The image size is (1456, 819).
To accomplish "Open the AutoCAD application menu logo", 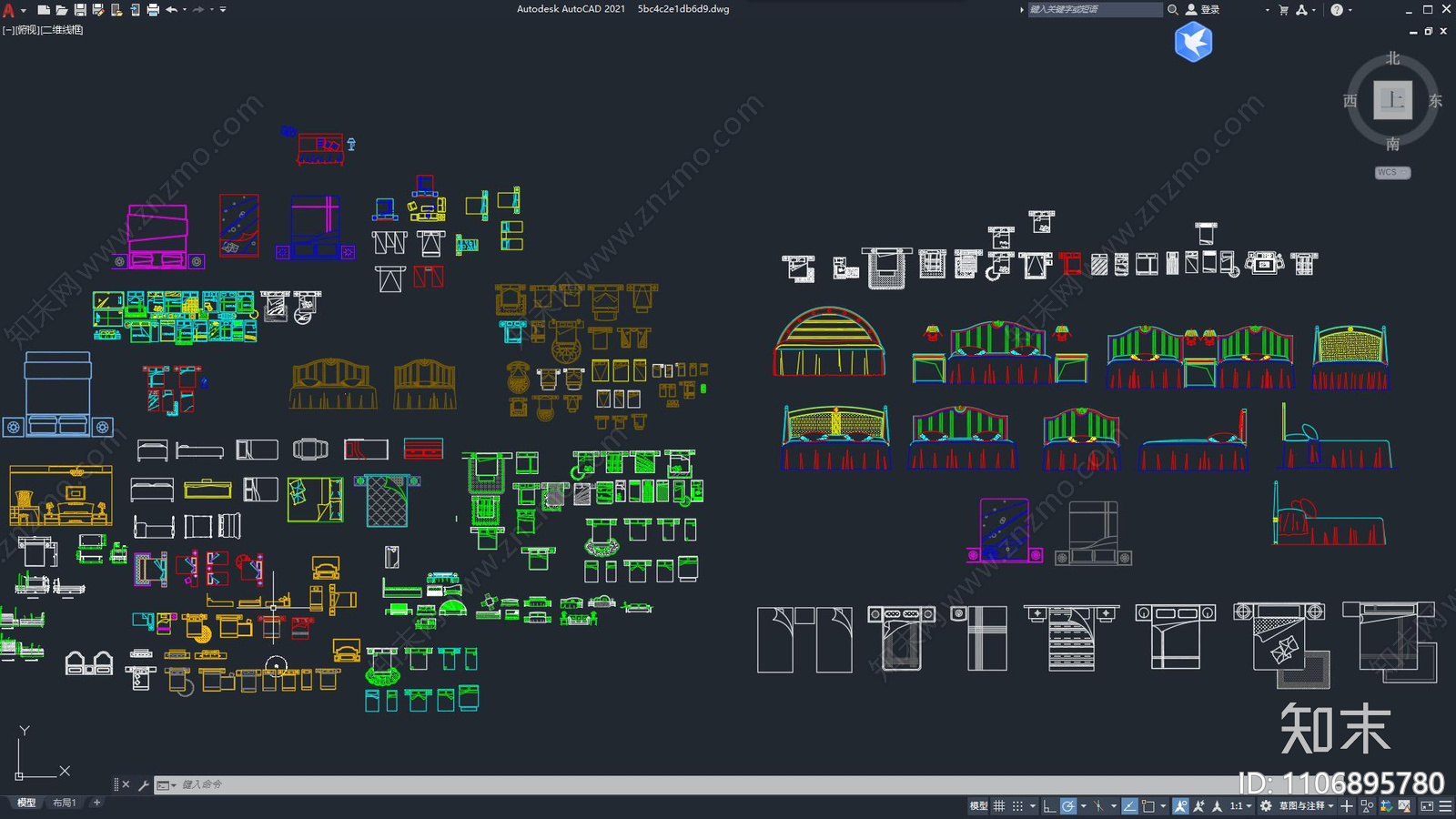I will [8, 10].
